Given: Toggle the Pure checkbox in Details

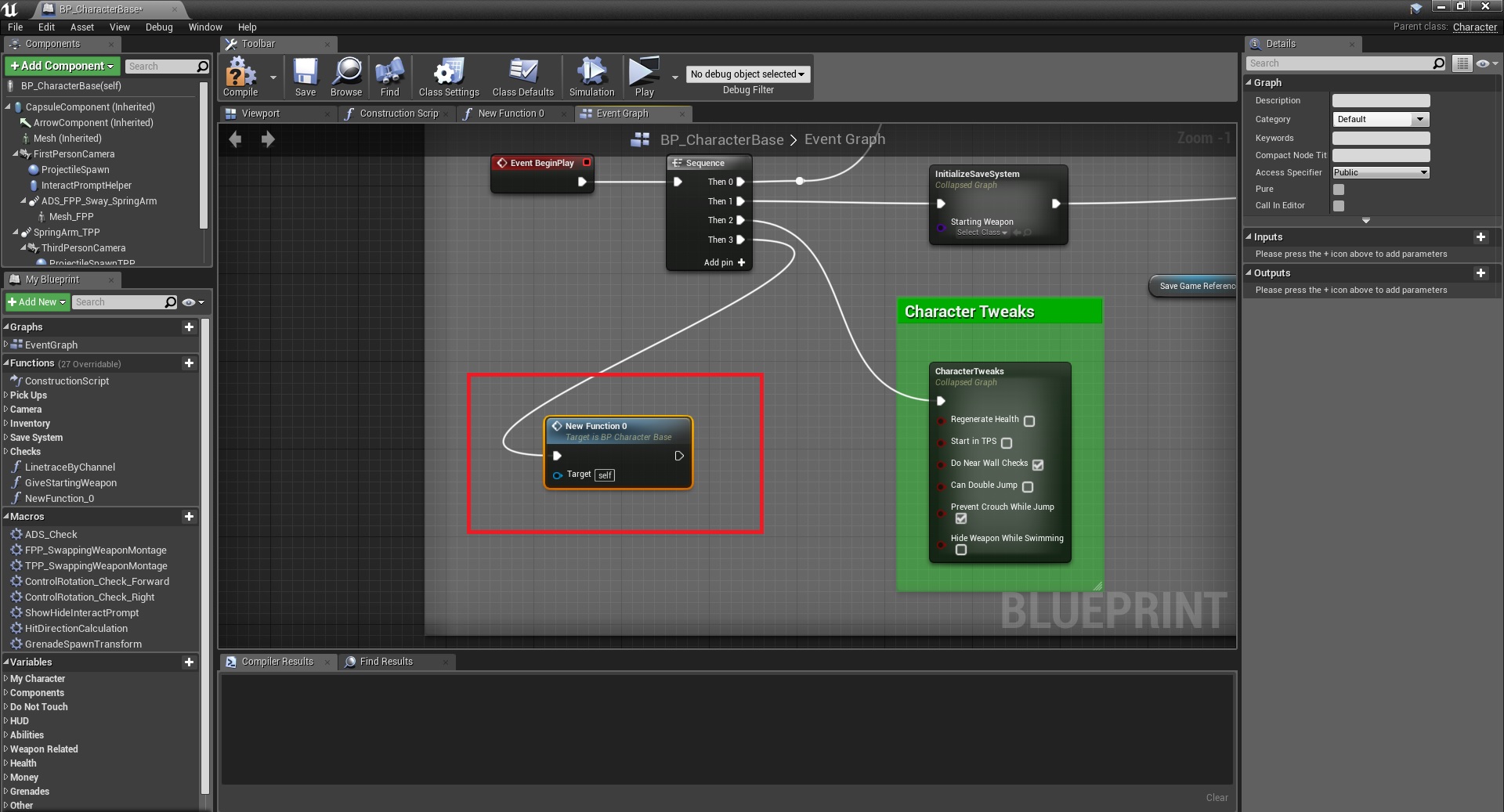Looking at the screenshot, I should 1339,189.
